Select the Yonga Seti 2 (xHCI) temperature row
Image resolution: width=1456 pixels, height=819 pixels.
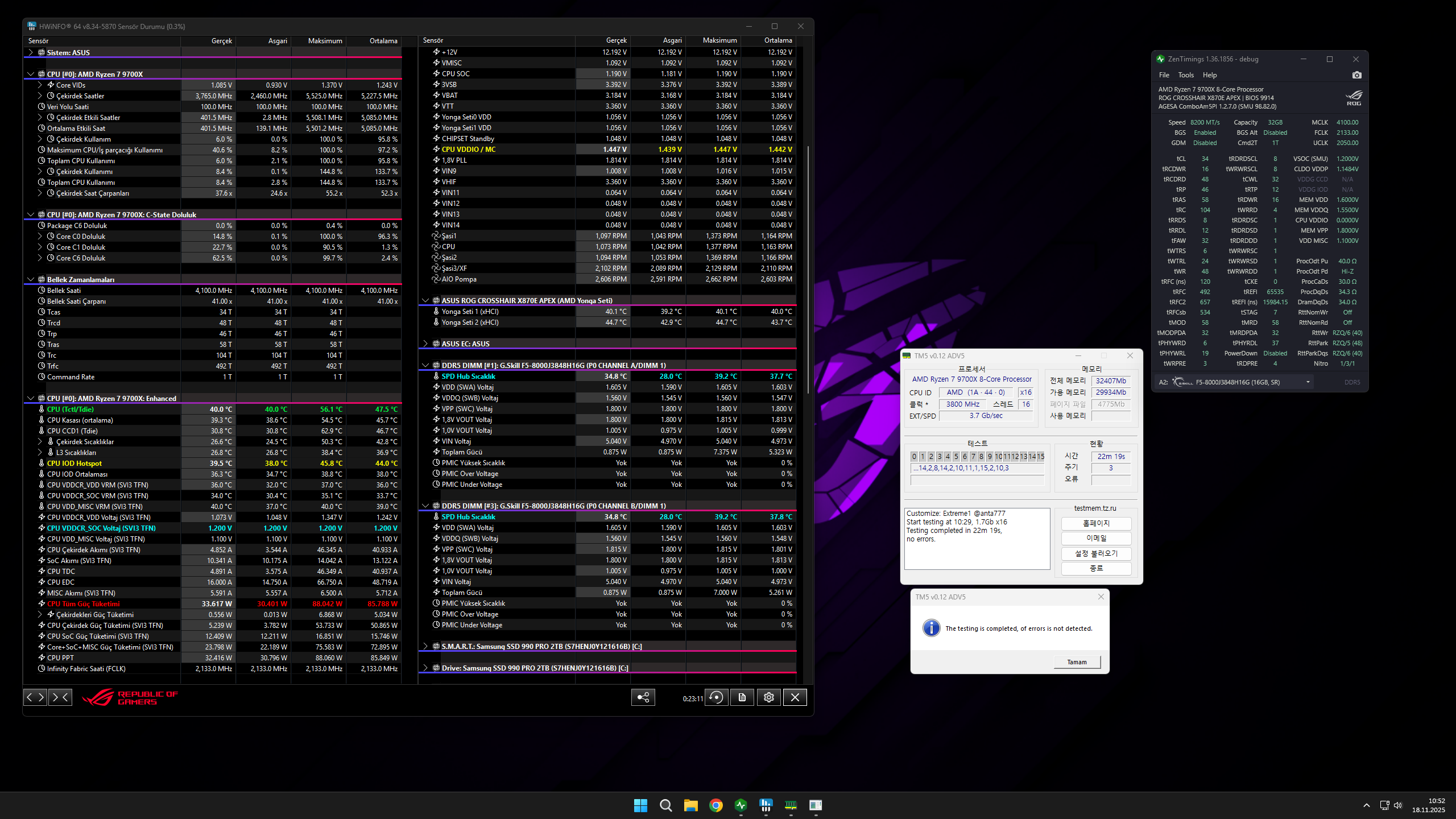pos(607,322)
